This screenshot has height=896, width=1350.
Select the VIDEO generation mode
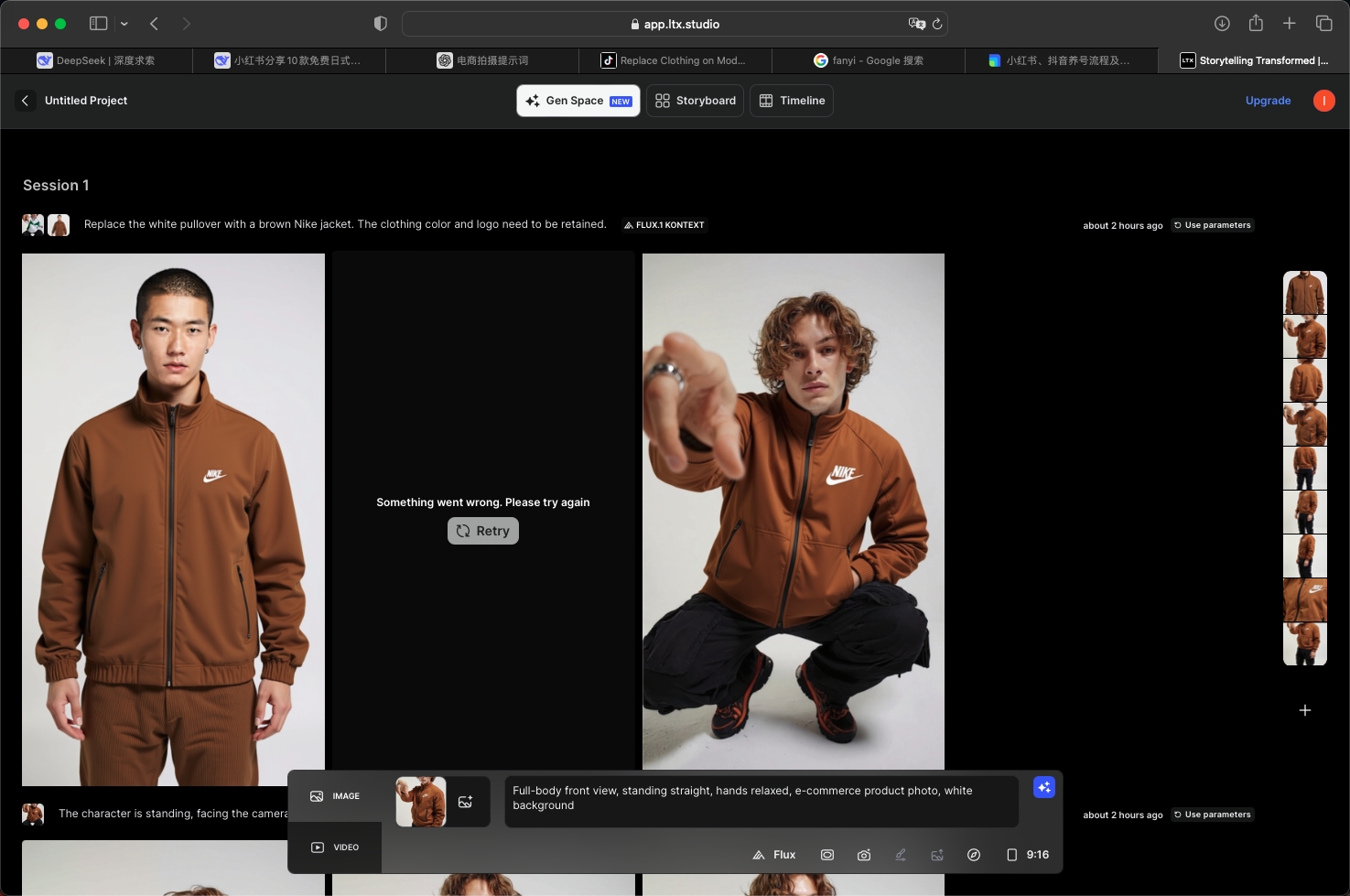tap(335, 847)
